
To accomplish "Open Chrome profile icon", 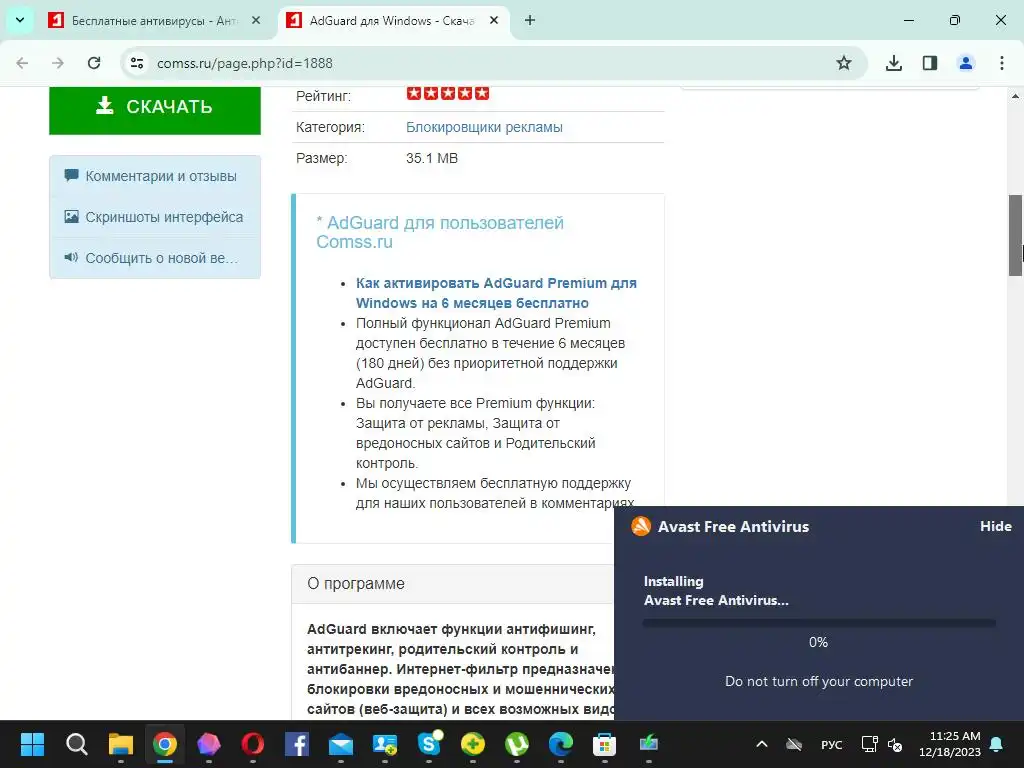I will point(966,63).
